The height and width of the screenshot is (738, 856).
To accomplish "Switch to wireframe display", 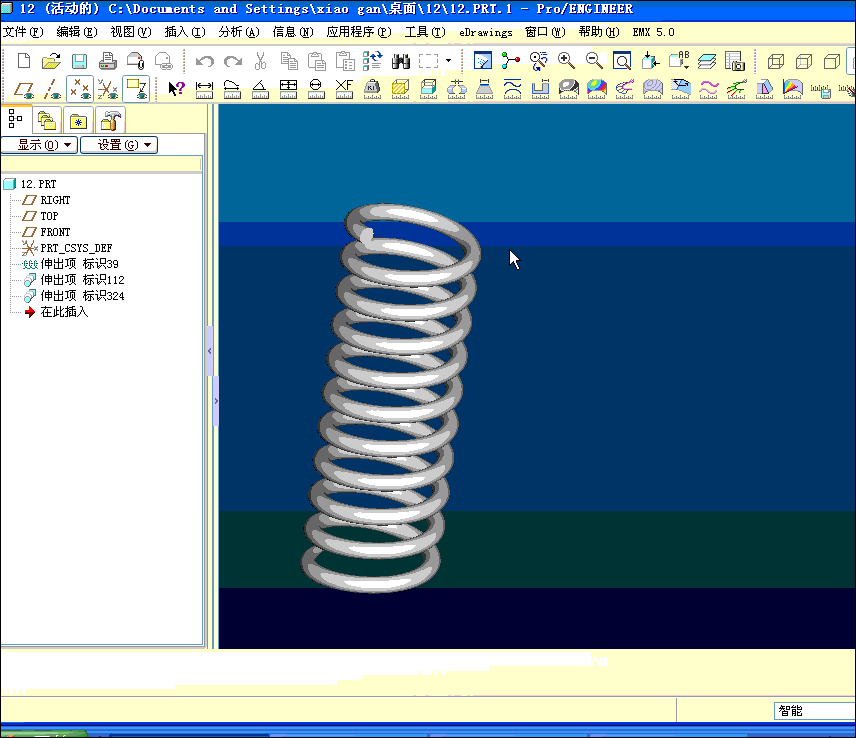I will point(776,61).
